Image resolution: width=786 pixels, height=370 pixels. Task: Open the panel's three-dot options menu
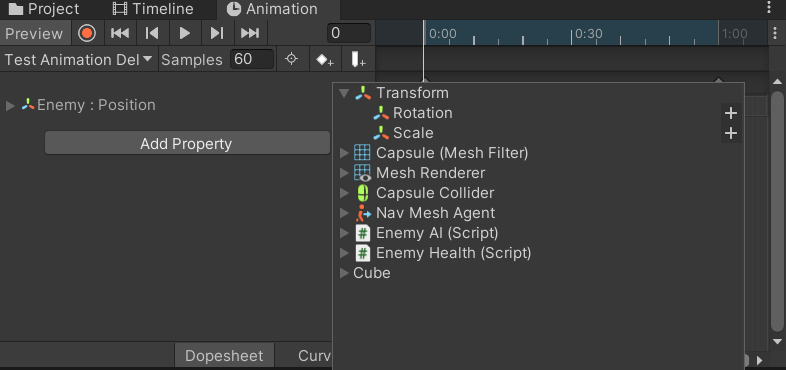pyautogui.click(x=769, y=7)
